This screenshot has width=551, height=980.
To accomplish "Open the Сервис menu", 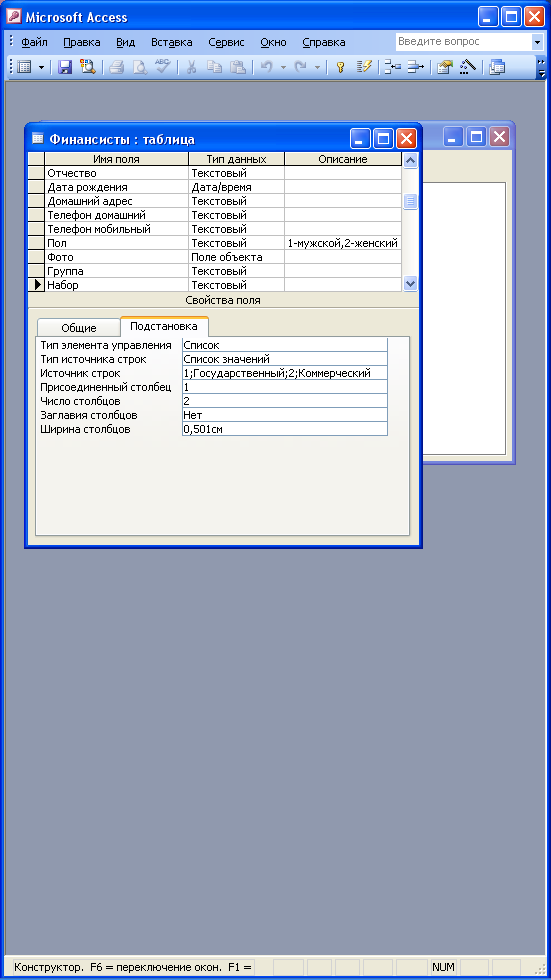I will click(x=226, y=42).
